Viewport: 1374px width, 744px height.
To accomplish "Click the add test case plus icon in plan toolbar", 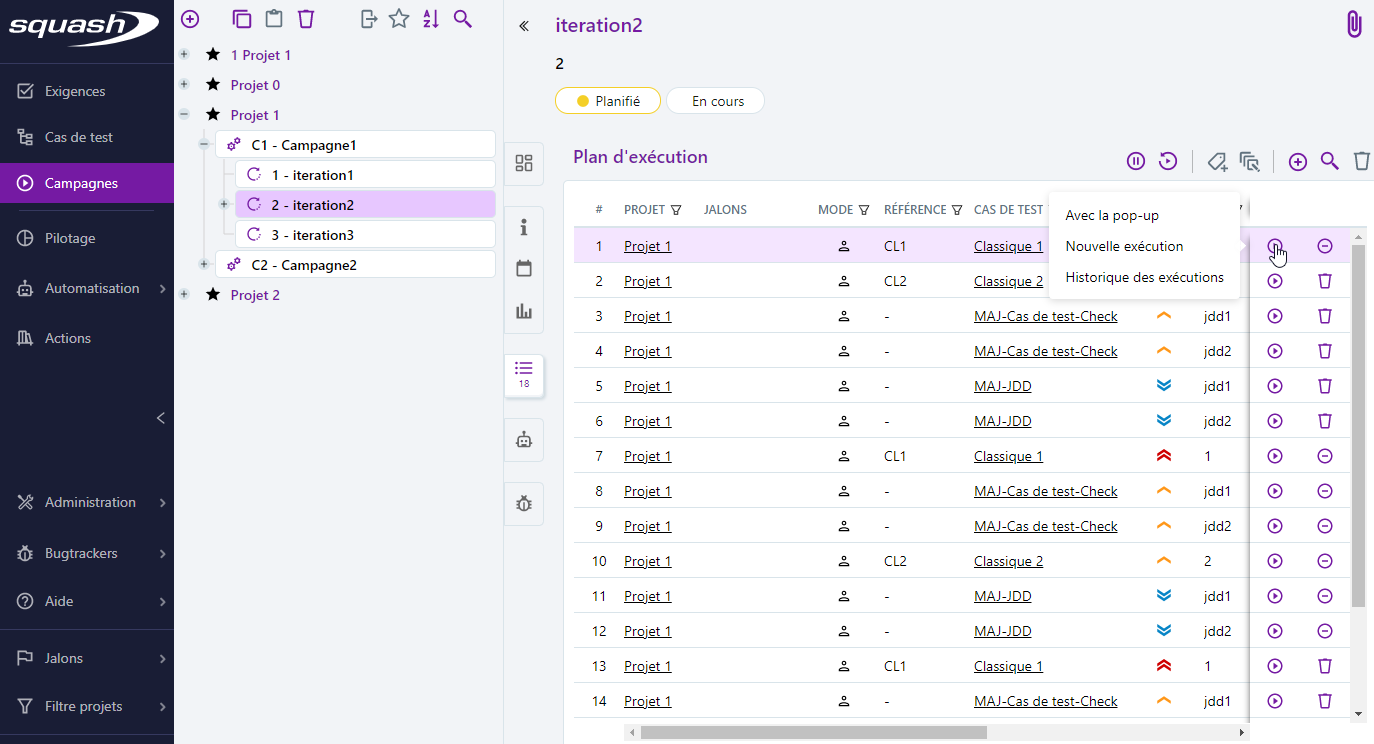I will (1297, 162).
